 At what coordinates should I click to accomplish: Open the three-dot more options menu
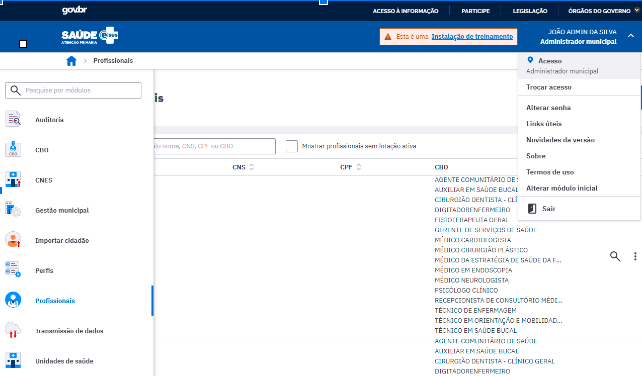point(635,256)
